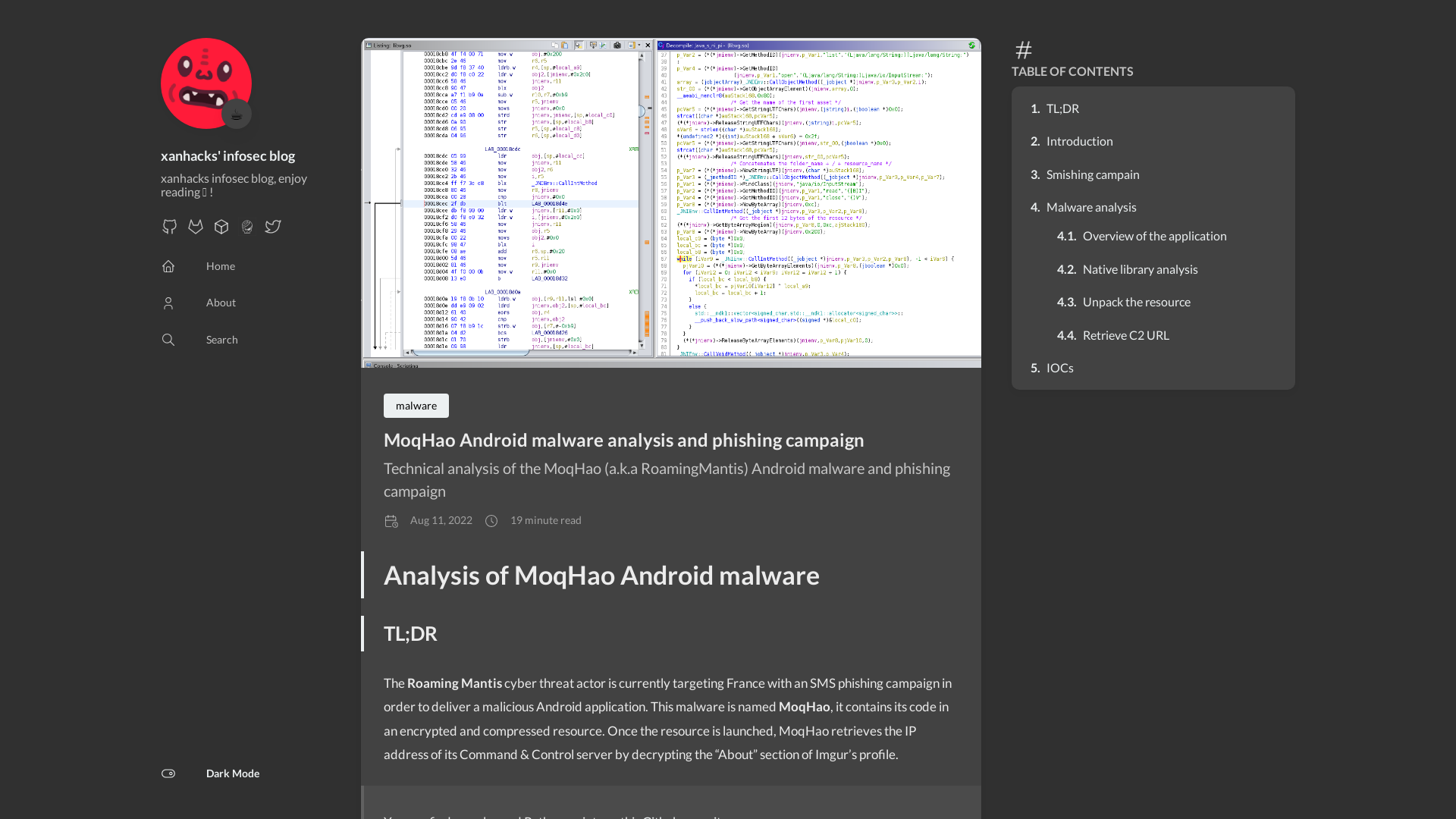Click the malware tag on the article
The height and width of the screenshot is (819, 1456).
point(416,406)
